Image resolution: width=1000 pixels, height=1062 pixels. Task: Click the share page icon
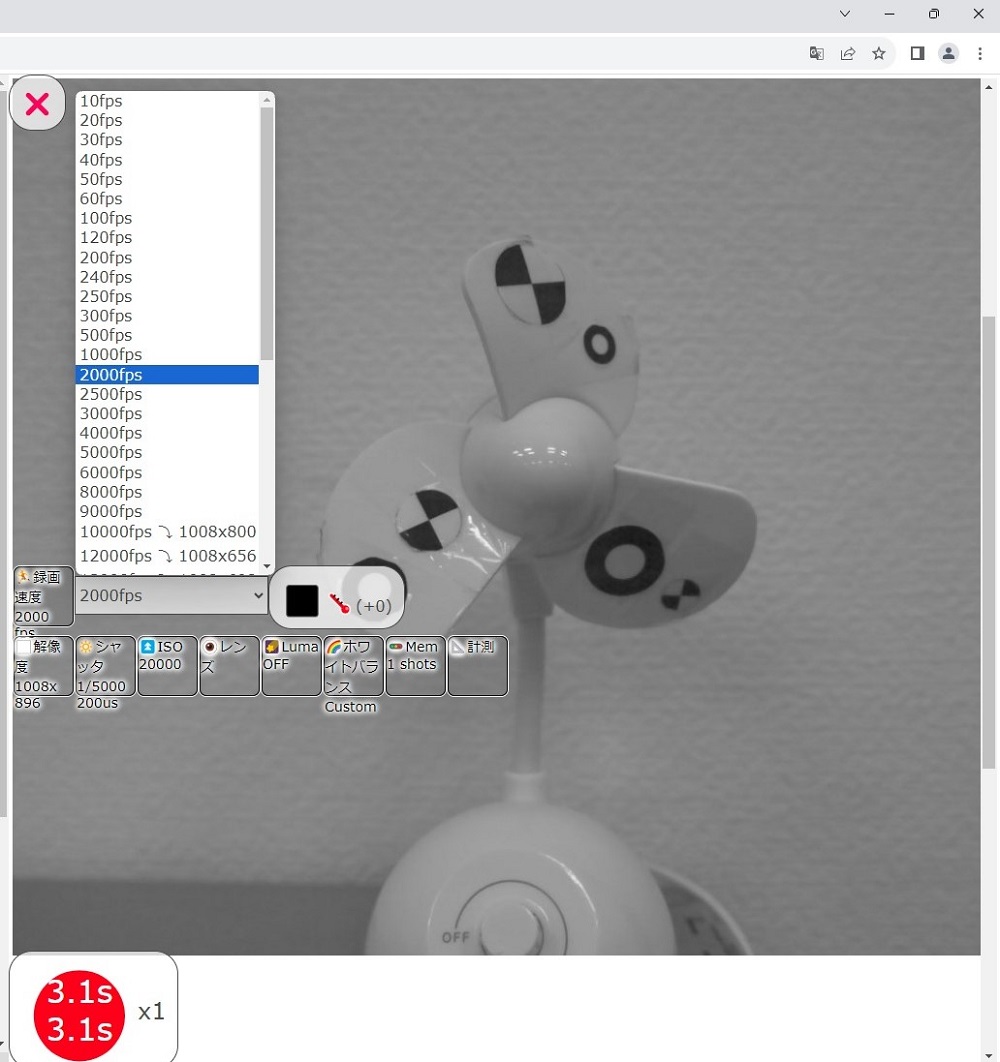(x=848, y=54)
